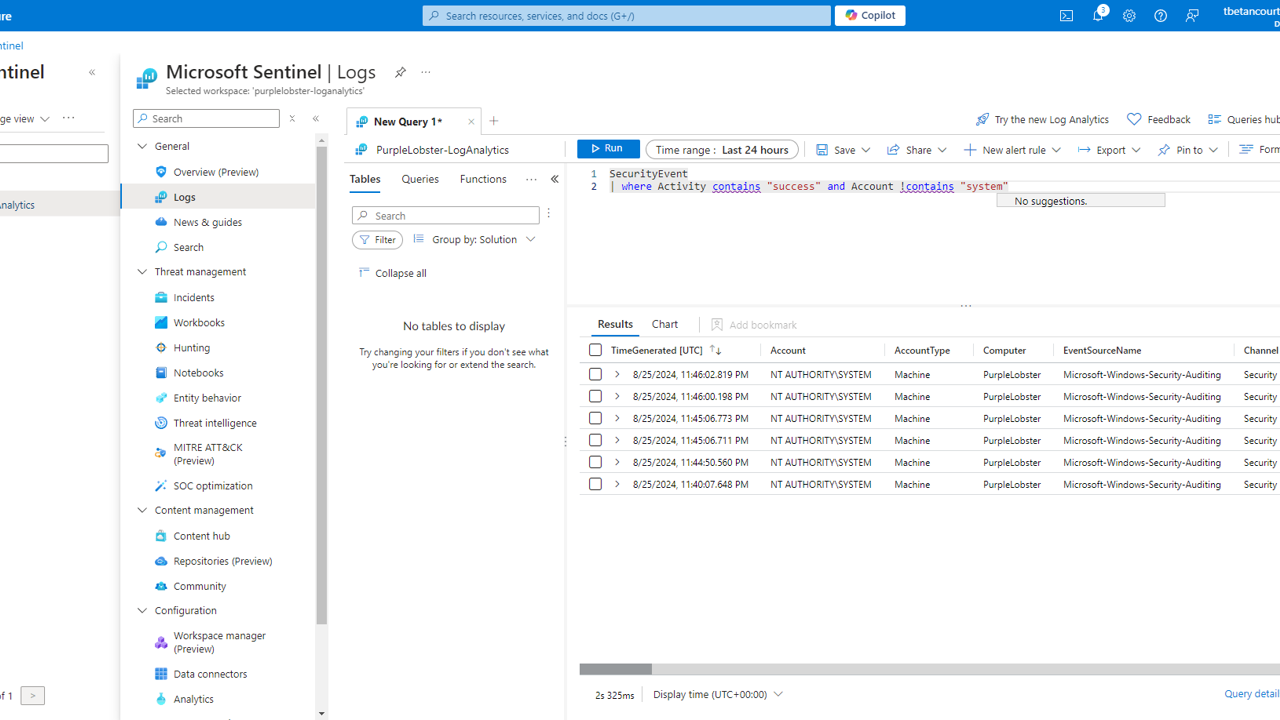Open more options ellipsis beside pin icon
The image size is (1280, 720).
[x=426, y=72]
